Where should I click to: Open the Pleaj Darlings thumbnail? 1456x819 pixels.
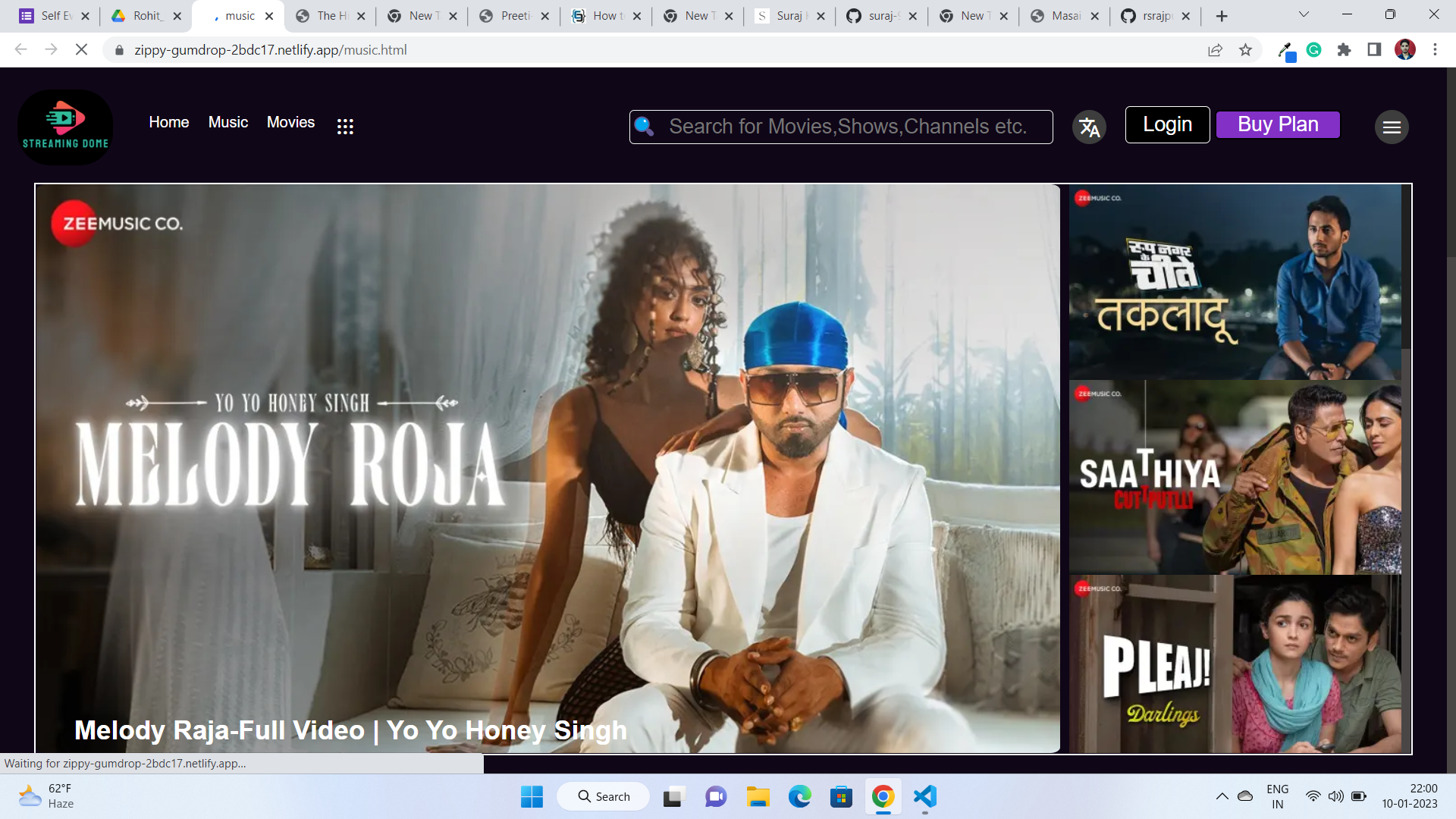click(x=1235, y=664)
